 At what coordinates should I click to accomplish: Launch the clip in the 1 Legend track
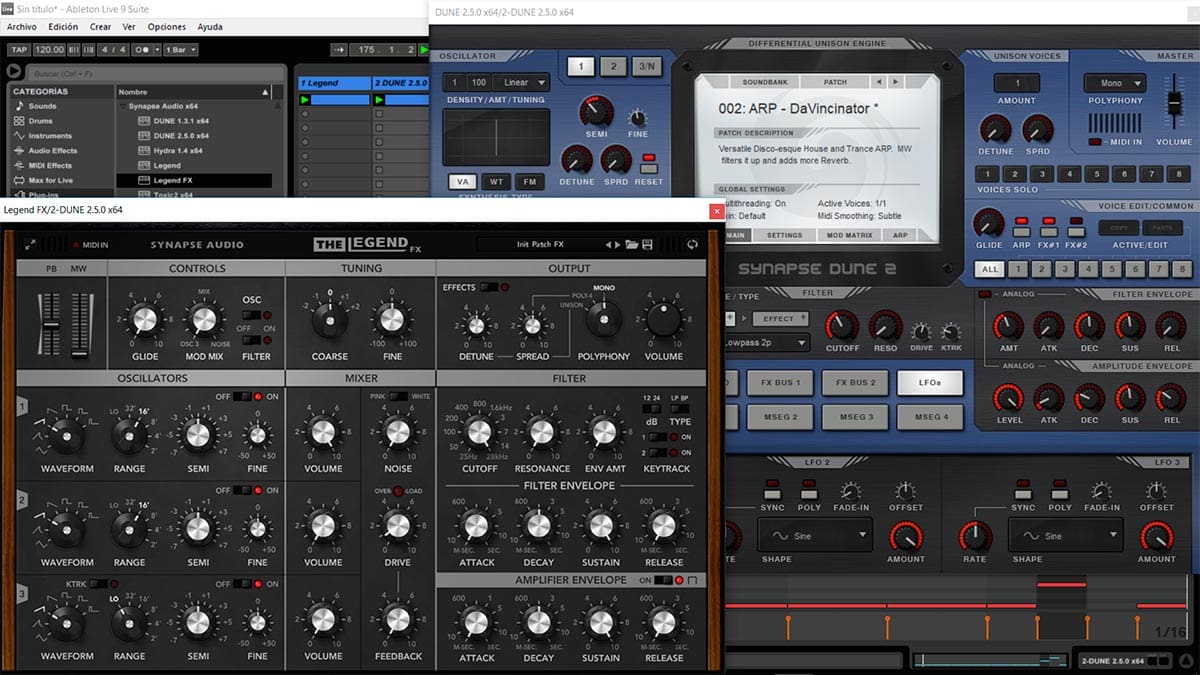click(x=305, y=100)
